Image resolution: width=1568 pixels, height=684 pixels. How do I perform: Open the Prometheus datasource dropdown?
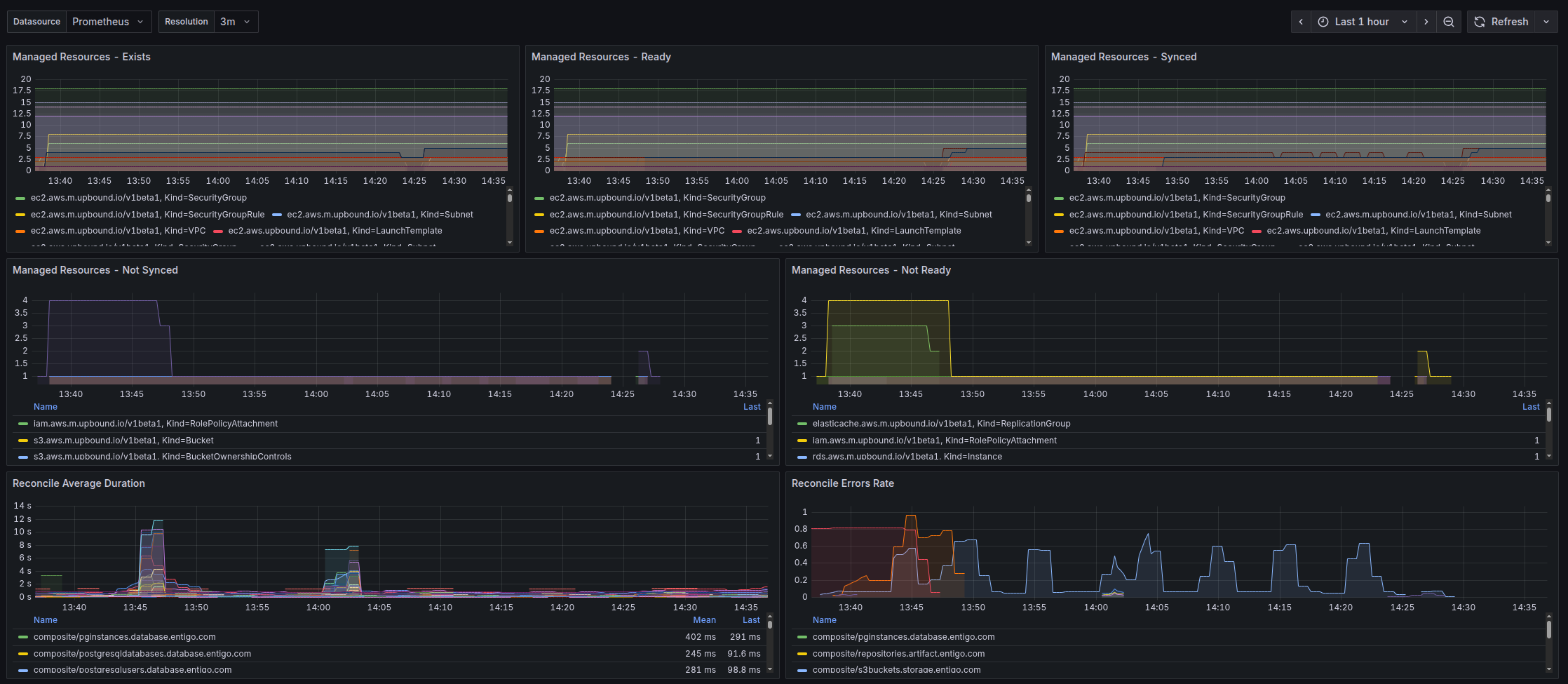(109, 22)
